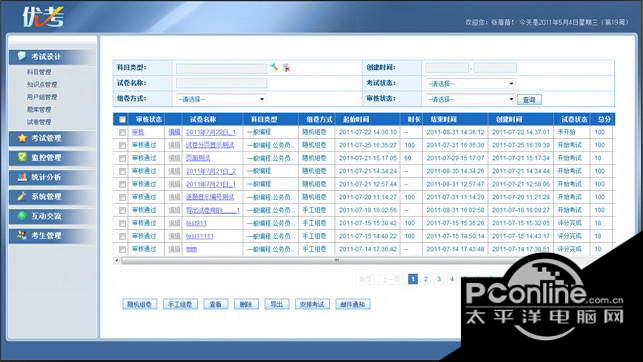Viewport: 643px width, 362px height.
Task: Expand the 考试设计 sidebar section
Action: pyautogui.click(x=52, y=57)
